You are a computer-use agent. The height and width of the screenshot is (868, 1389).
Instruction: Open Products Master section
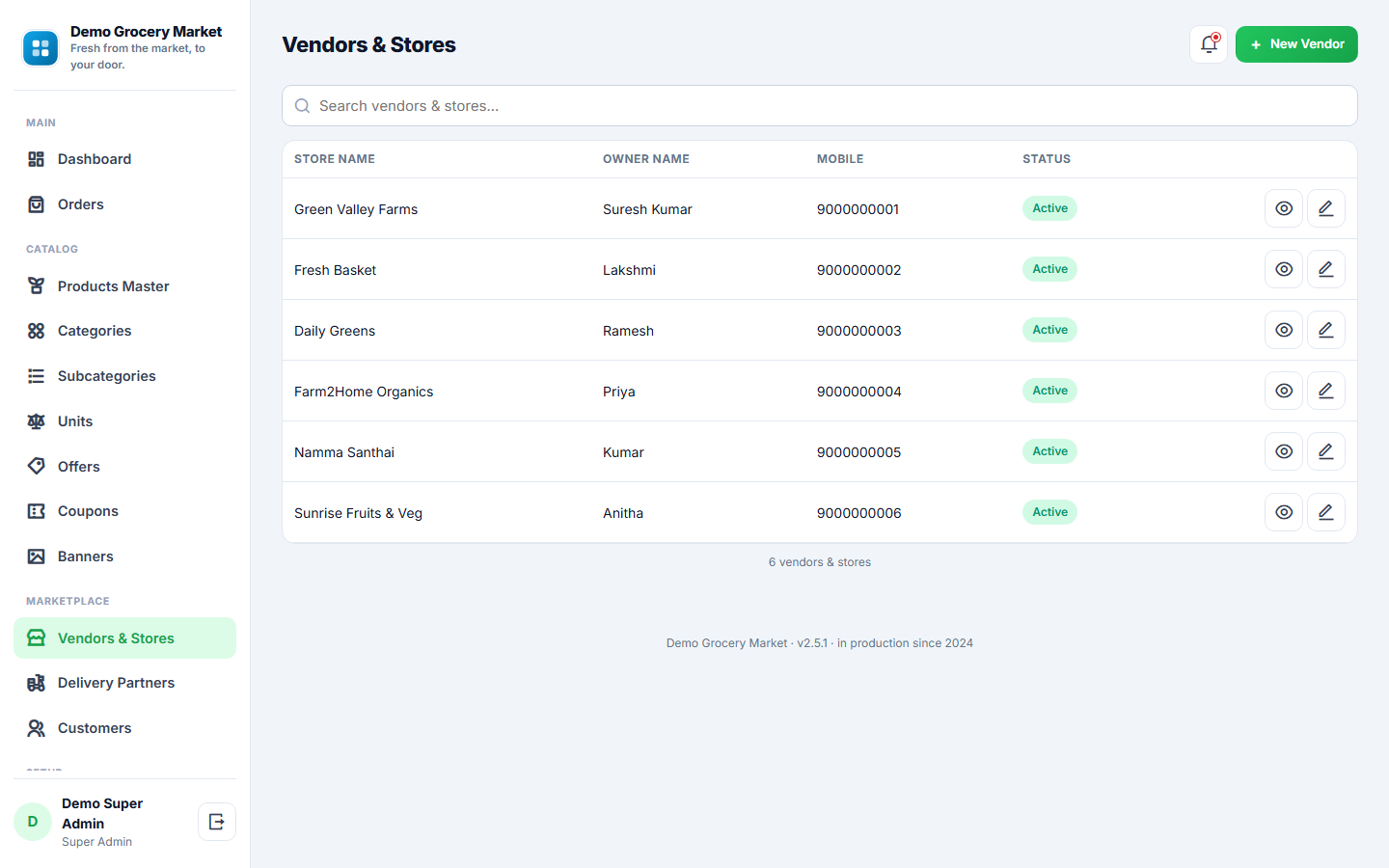point(124,286)
